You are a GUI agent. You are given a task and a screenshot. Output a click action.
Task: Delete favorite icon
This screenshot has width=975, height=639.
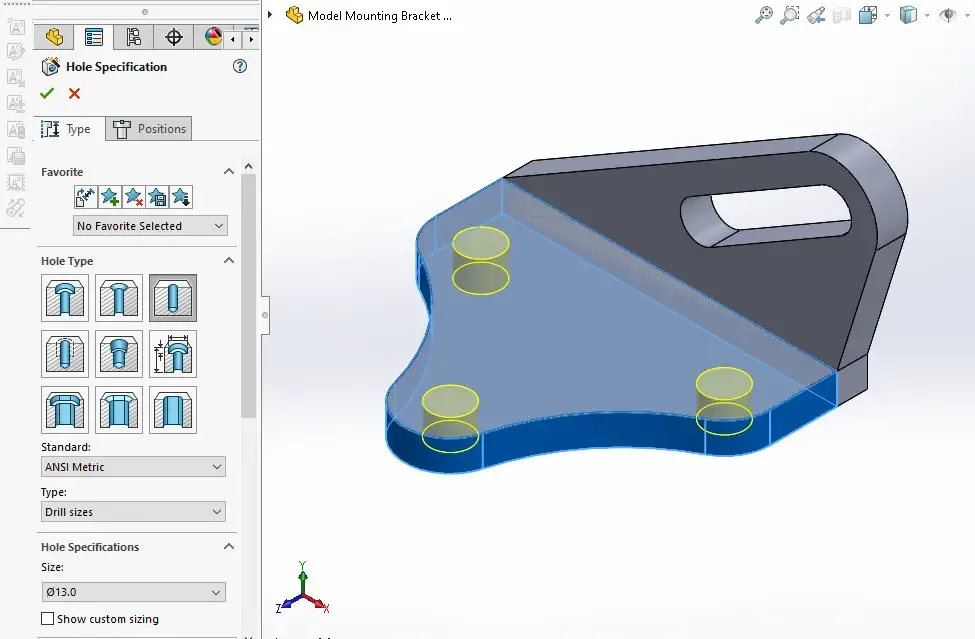pyautogui.click(x=133, y=197)
